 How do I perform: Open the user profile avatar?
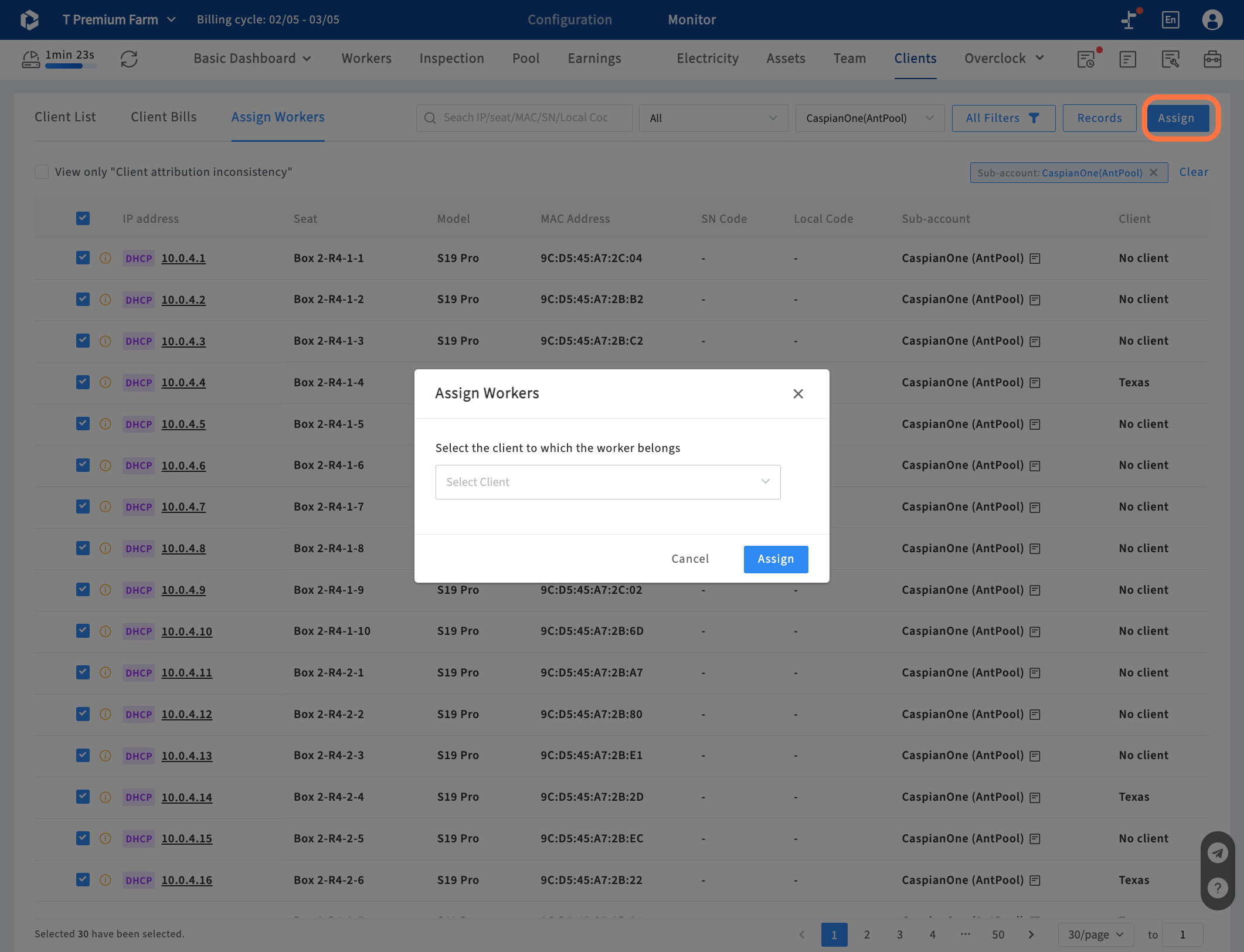tap(1212, 20)
